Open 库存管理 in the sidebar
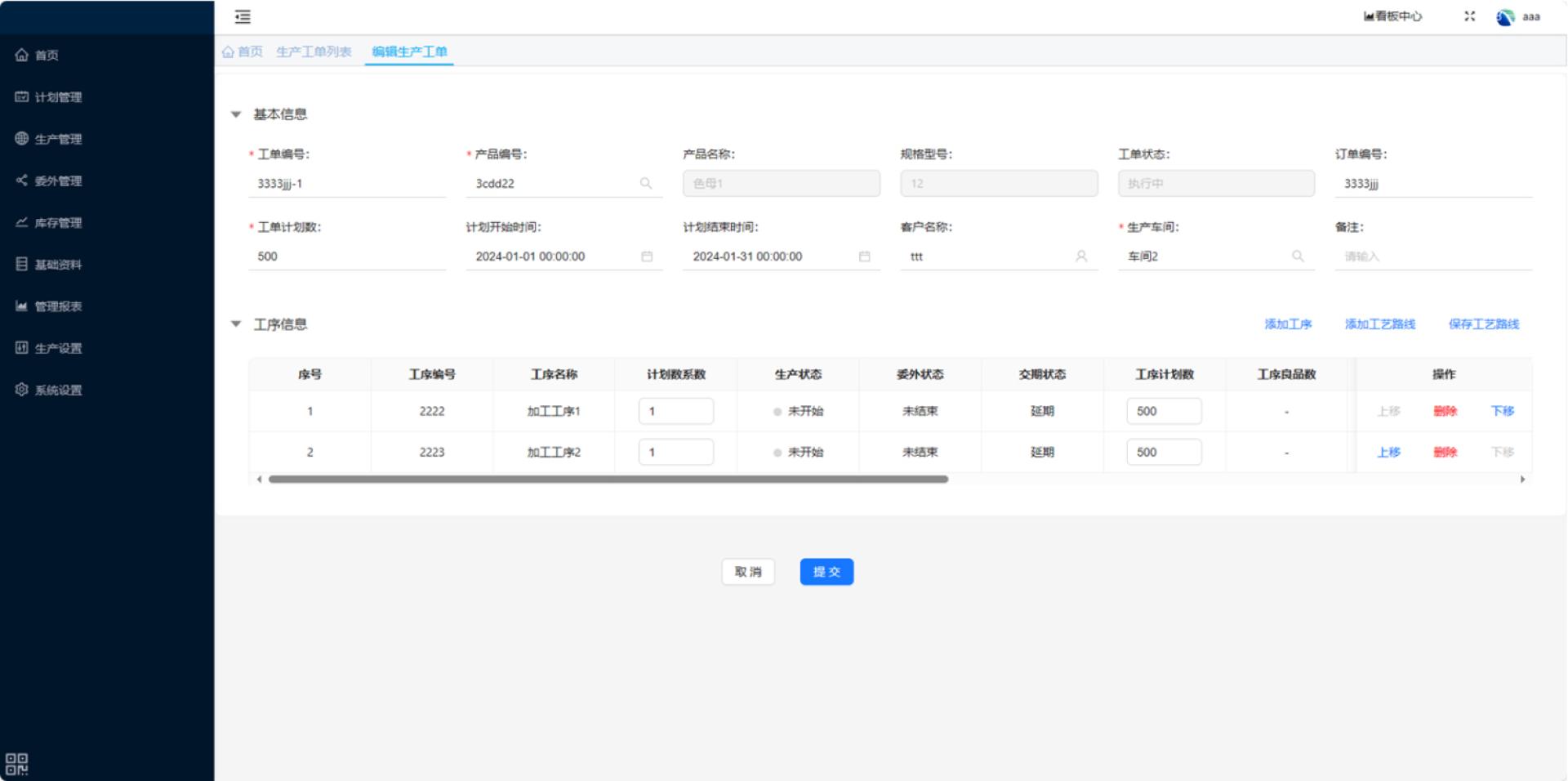 coord(49,222)
